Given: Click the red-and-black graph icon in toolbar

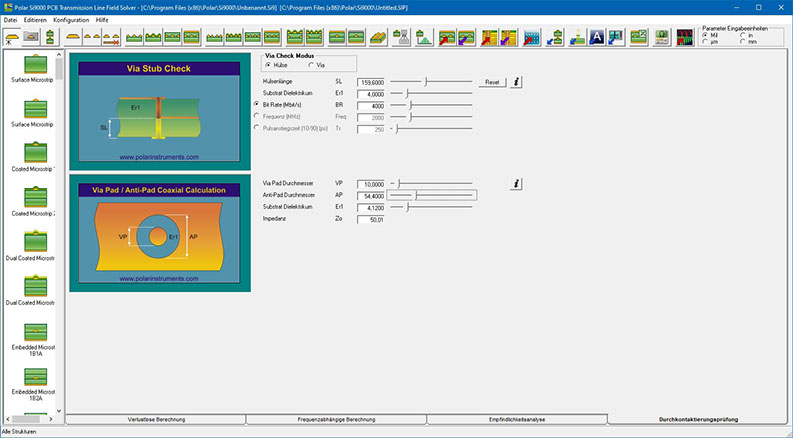Looking at the screenshot, I should [x=684, y=38].
